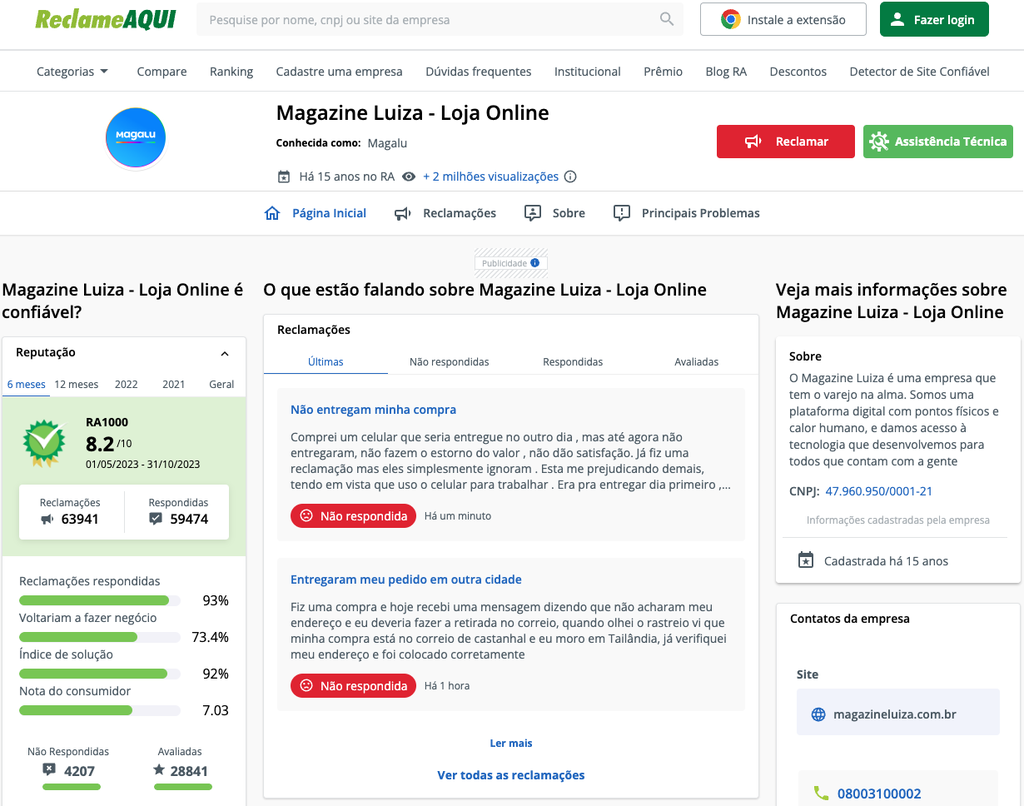1024x806 pixels.
Task: Show the 2021 reputation period
Action: click(174, 384)
